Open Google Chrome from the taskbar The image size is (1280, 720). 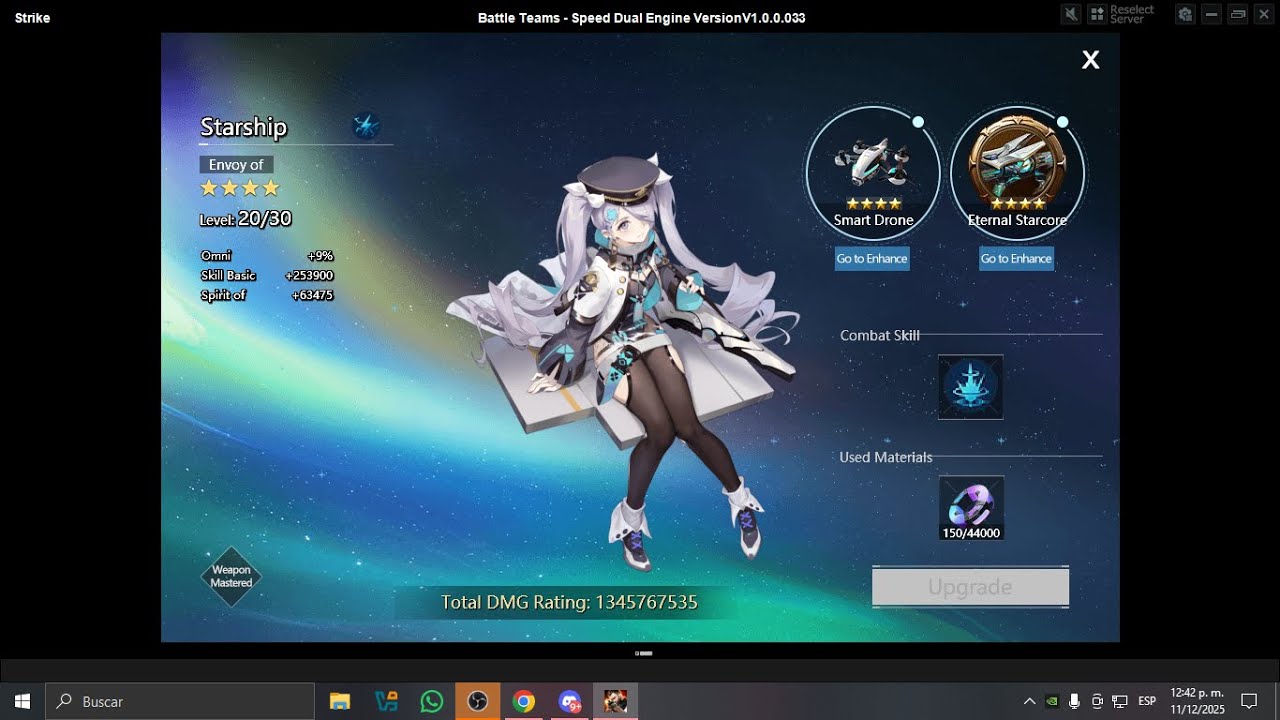[x=524, y=701]
